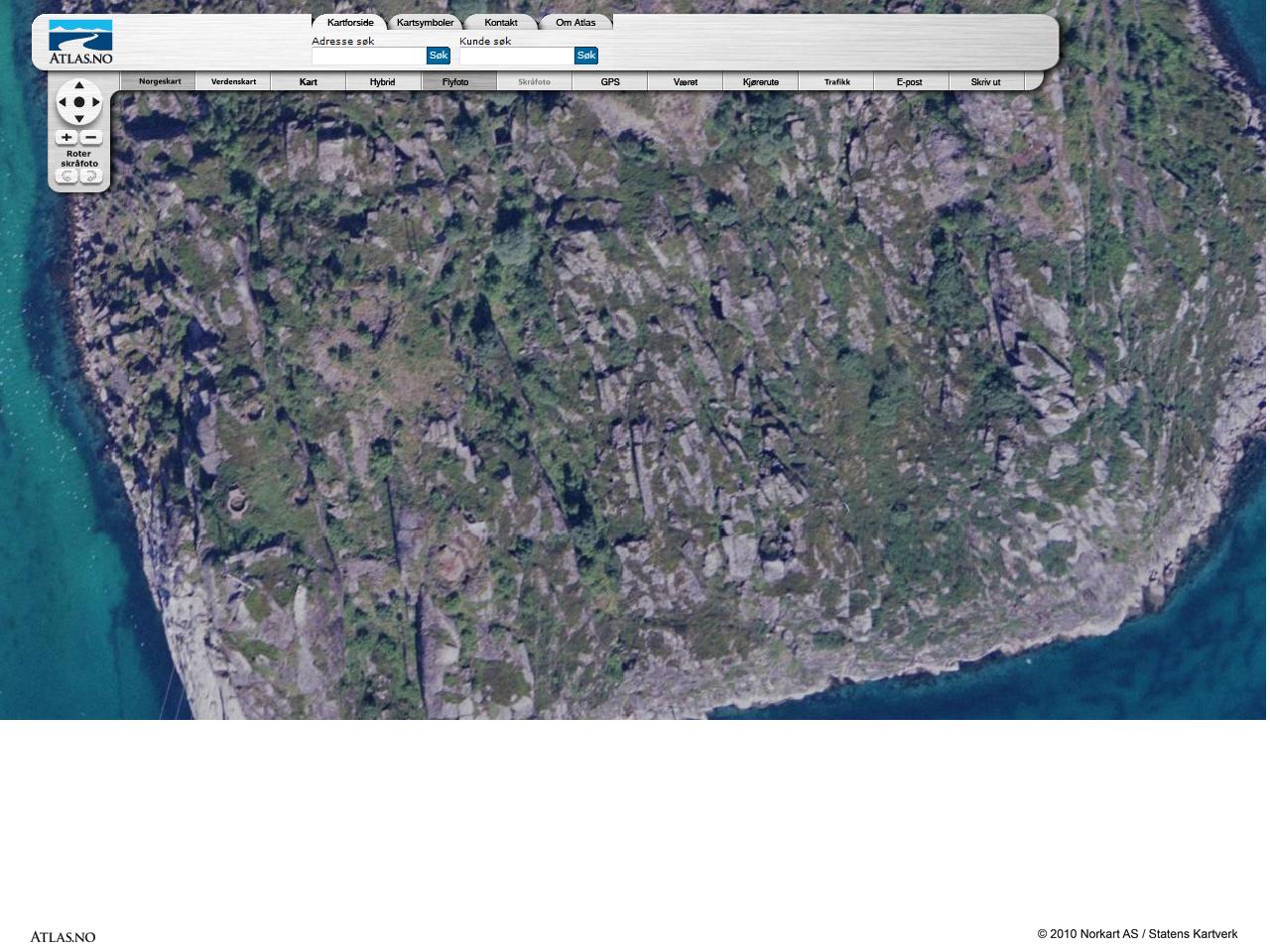1270x952 pixels.
Task: Zoom in with the plus button
Action: tap(66, 137)
